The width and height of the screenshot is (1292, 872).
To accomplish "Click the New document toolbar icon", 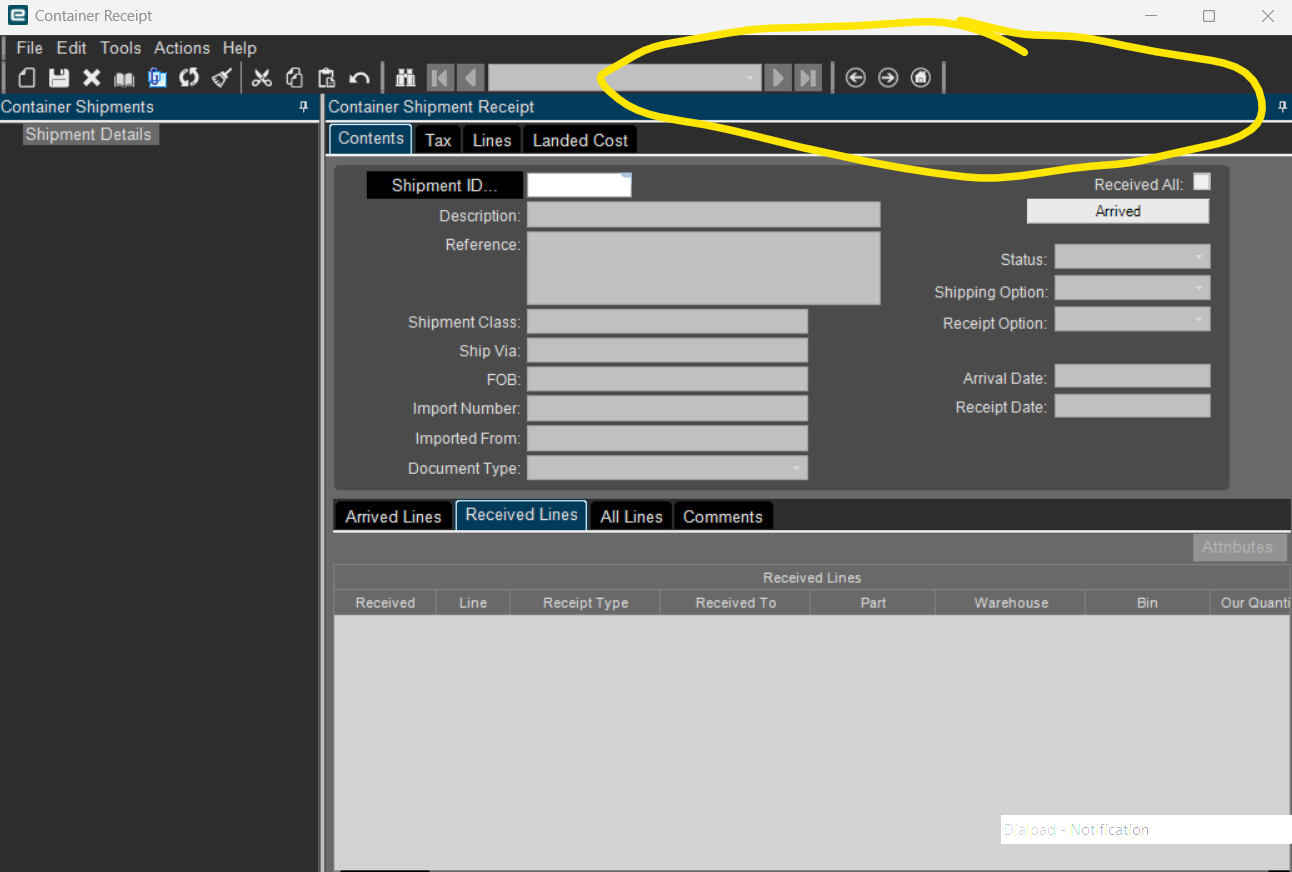I will pyautogui.click(x=27, y=78).
